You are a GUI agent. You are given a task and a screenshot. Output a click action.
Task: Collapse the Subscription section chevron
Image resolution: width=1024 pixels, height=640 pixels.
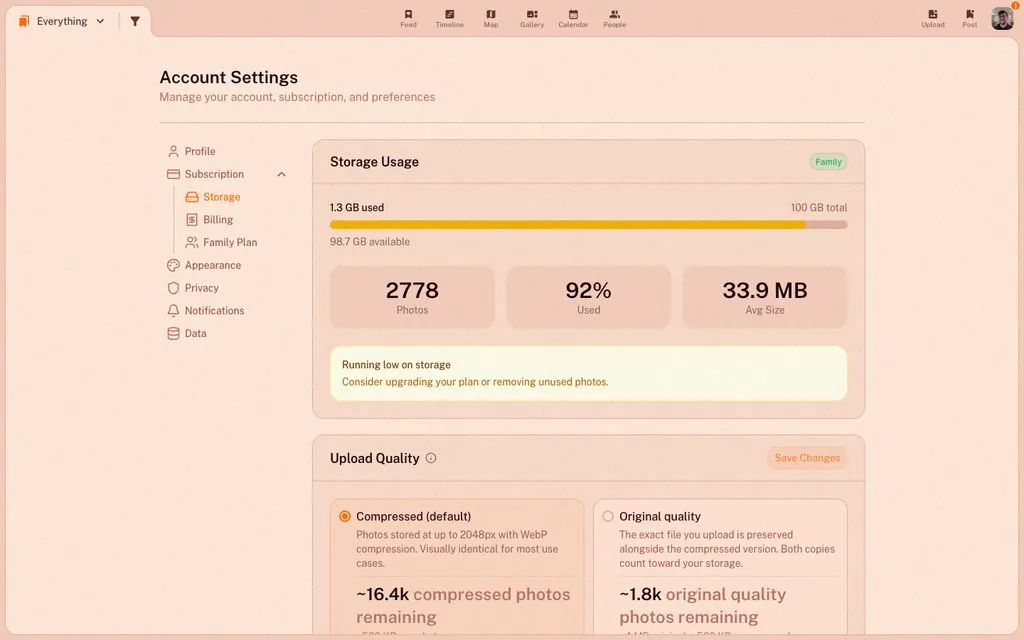tap(281, 174)
